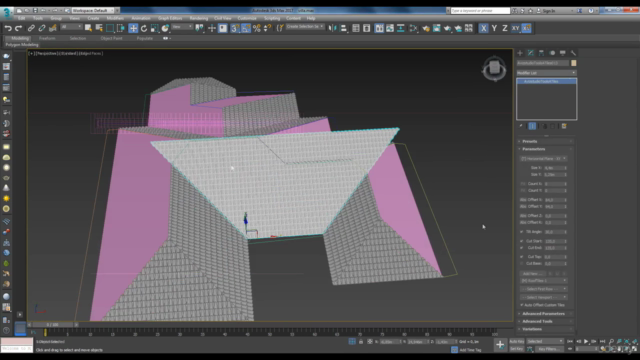Switch to the Freeform ribbon tab

point(47,38)
